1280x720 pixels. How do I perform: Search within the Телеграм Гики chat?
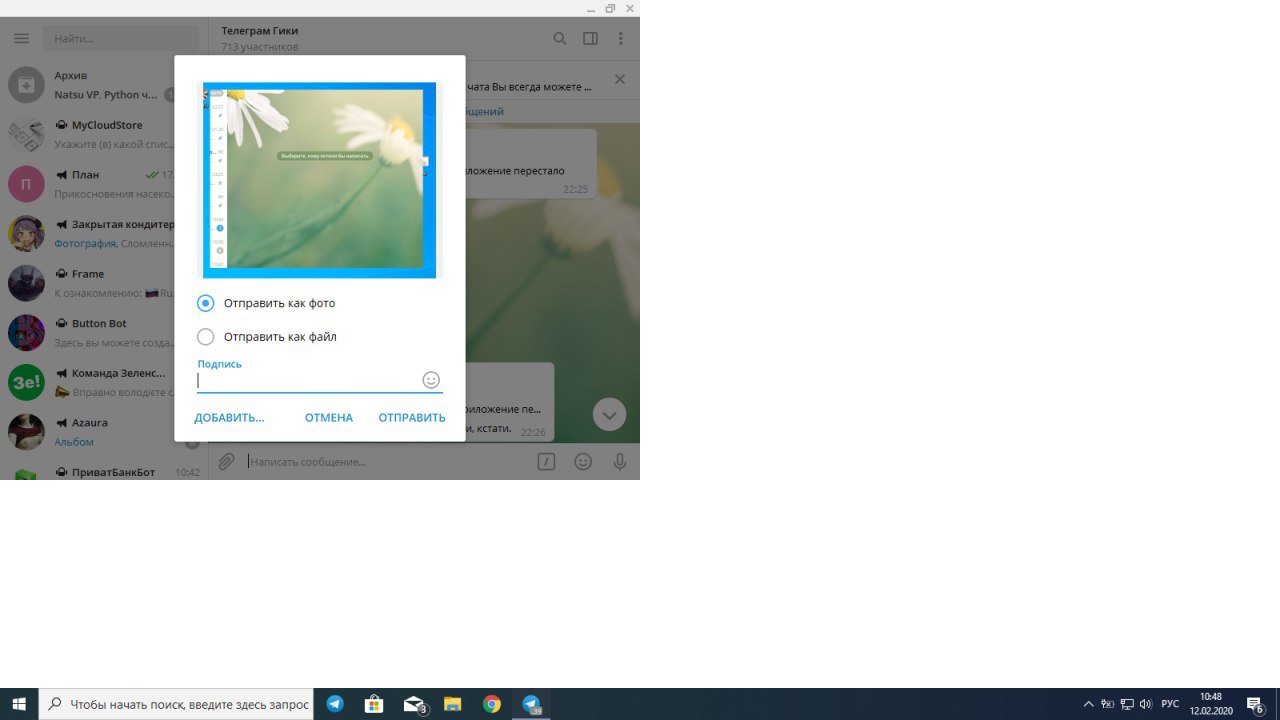[560, 39]
